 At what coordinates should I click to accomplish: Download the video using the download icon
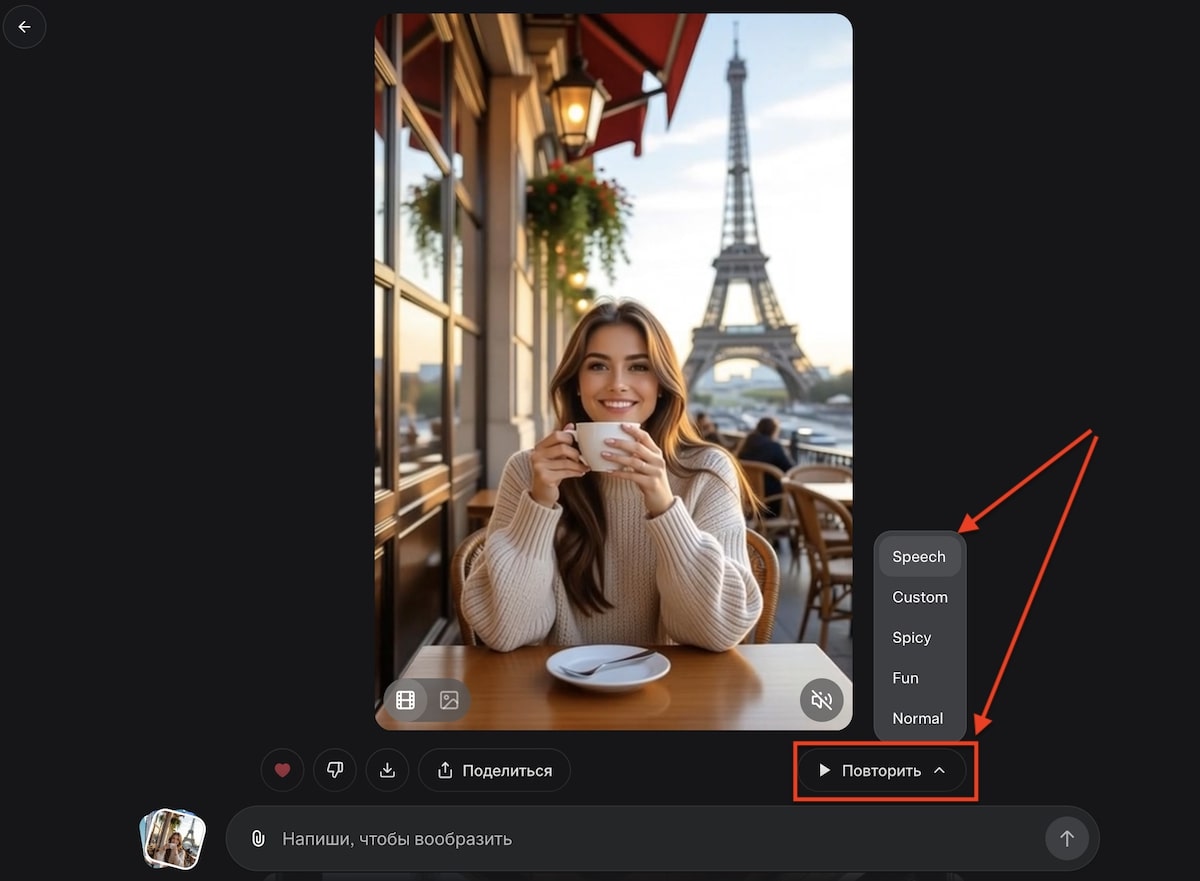(x=387, y=770)
